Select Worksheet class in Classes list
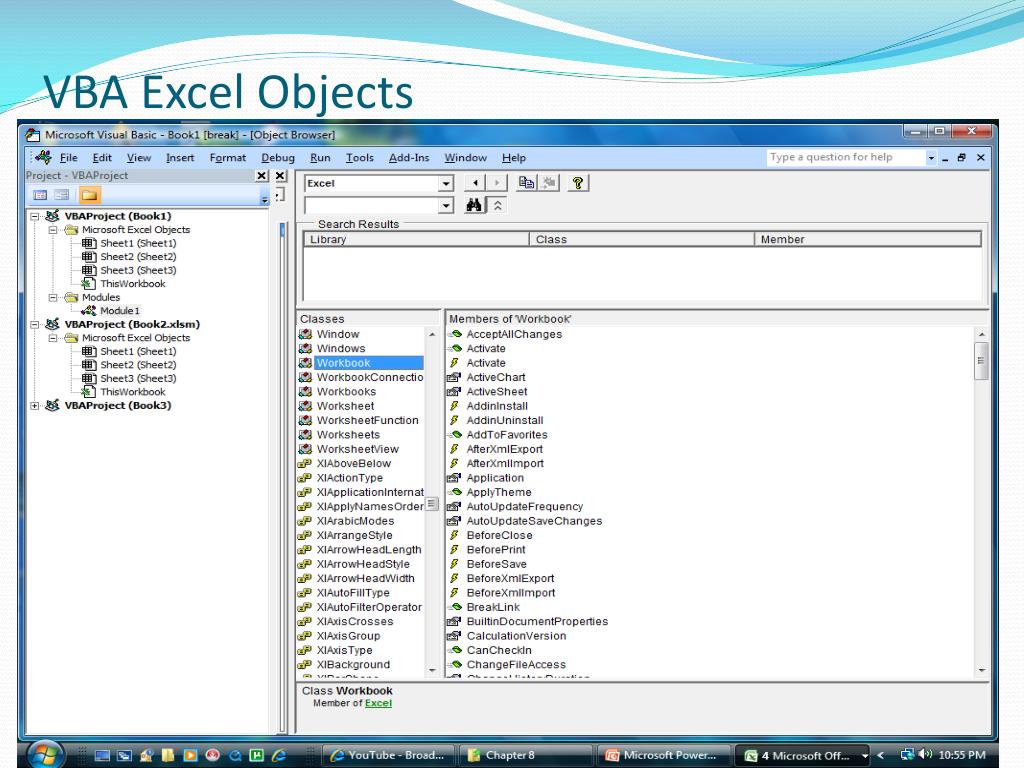This screenshot has width=1024, height=768. tap(345, 406)
